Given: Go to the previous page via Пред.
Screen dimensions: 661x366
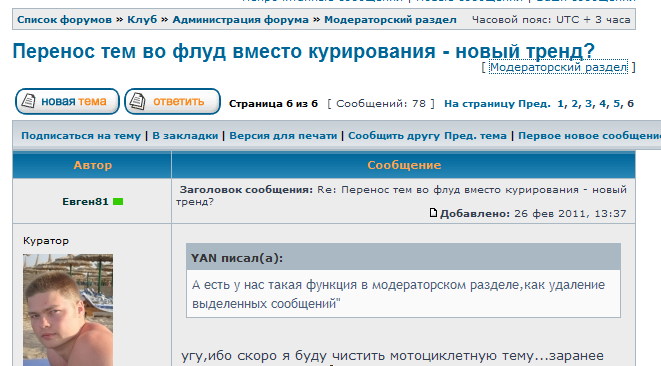Looking at the screenshot, I should [x=534, y=104].
